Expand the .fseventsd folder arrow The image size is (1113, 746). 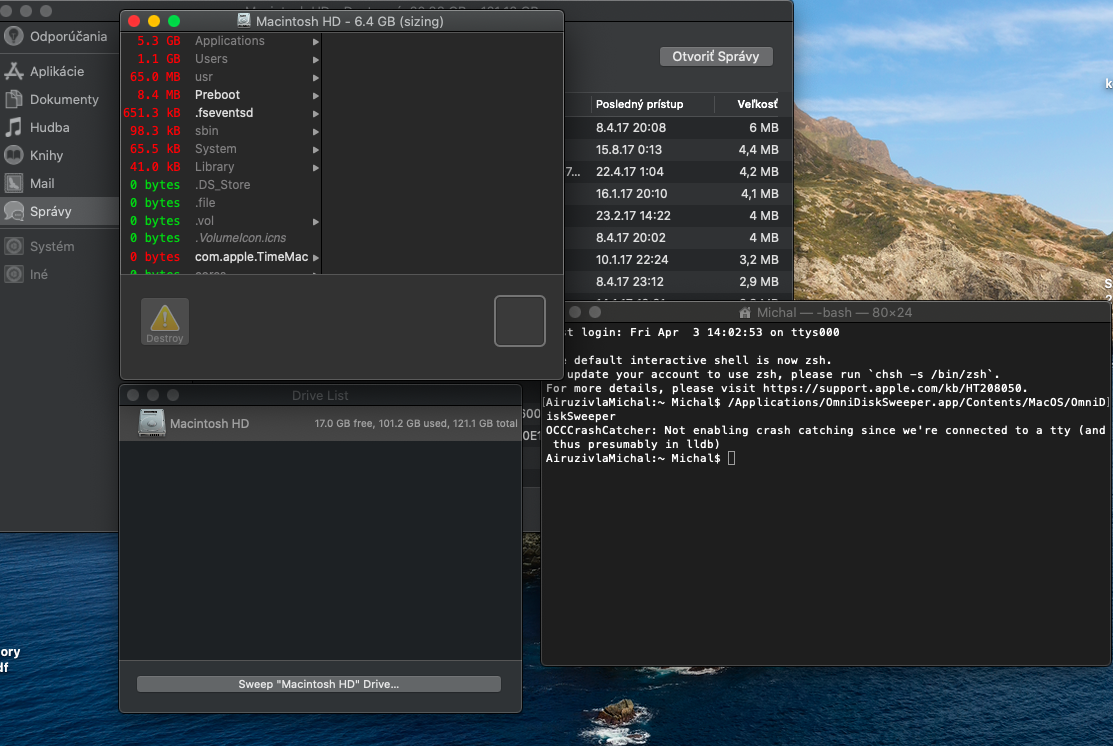pos(316,114)
